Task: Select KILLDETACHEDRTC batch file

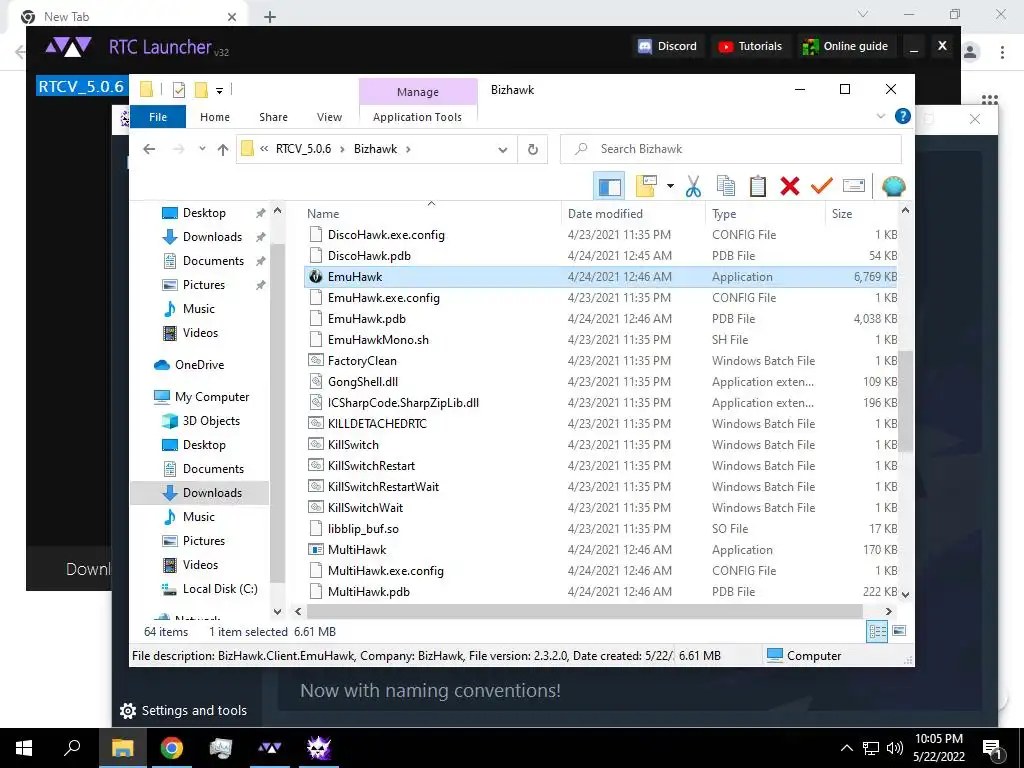Action: (601, 424)
